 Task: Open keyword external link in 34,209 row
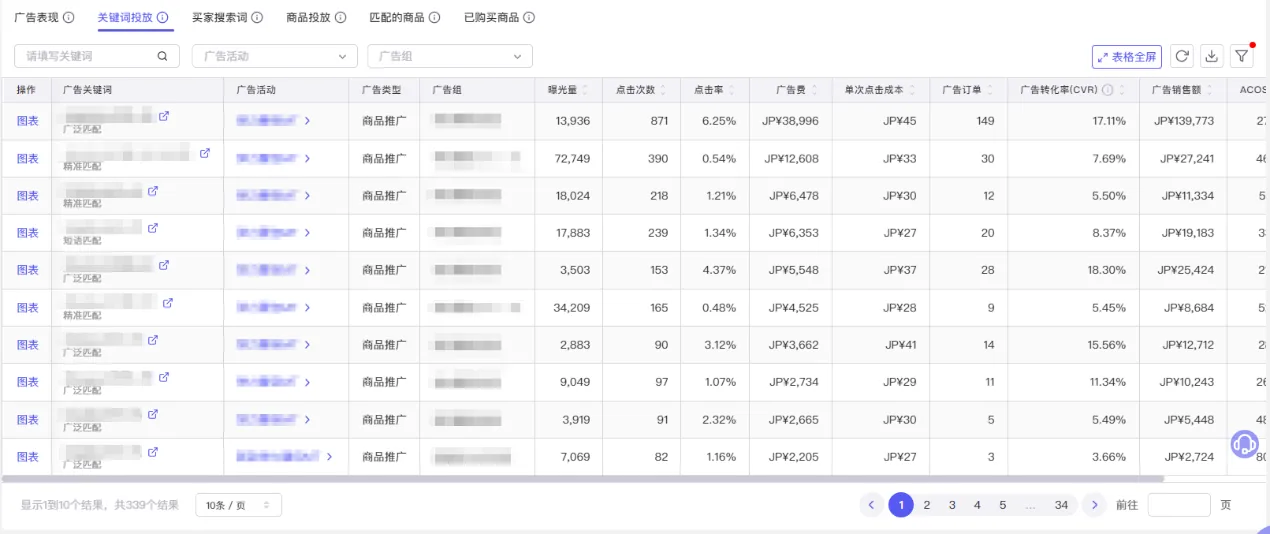pyautogui.click(x=168, y=302)
